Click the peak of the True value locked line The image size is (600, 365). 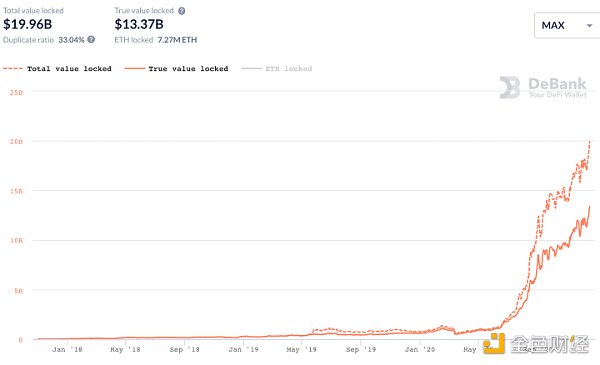[590, 207]
